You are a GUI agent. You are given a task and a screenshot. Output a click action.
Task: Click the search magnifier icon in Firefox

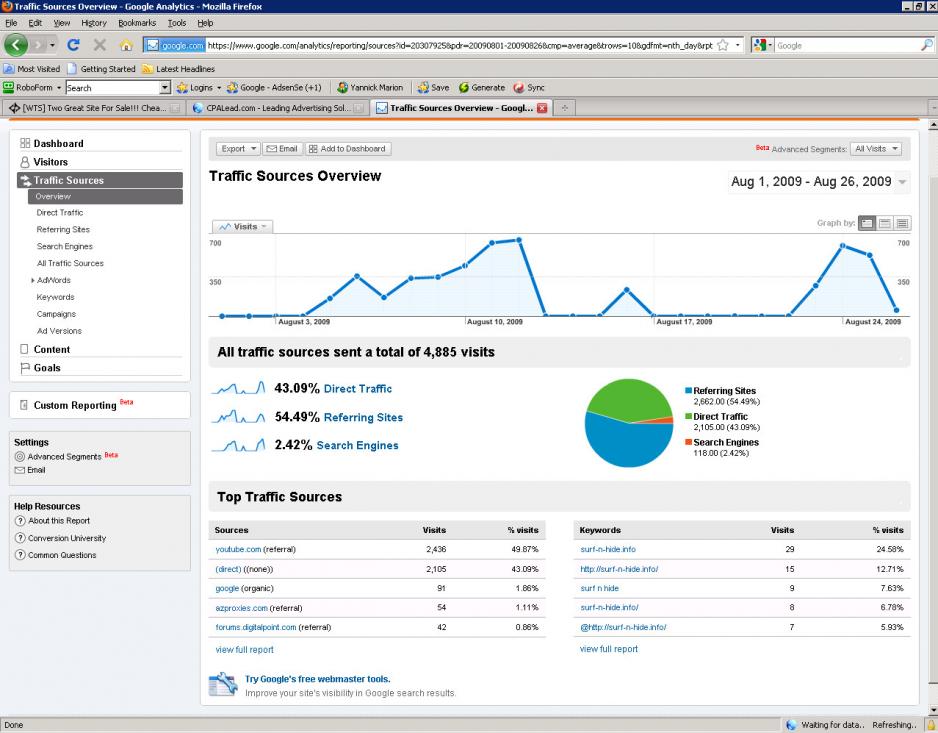(926, 45)
